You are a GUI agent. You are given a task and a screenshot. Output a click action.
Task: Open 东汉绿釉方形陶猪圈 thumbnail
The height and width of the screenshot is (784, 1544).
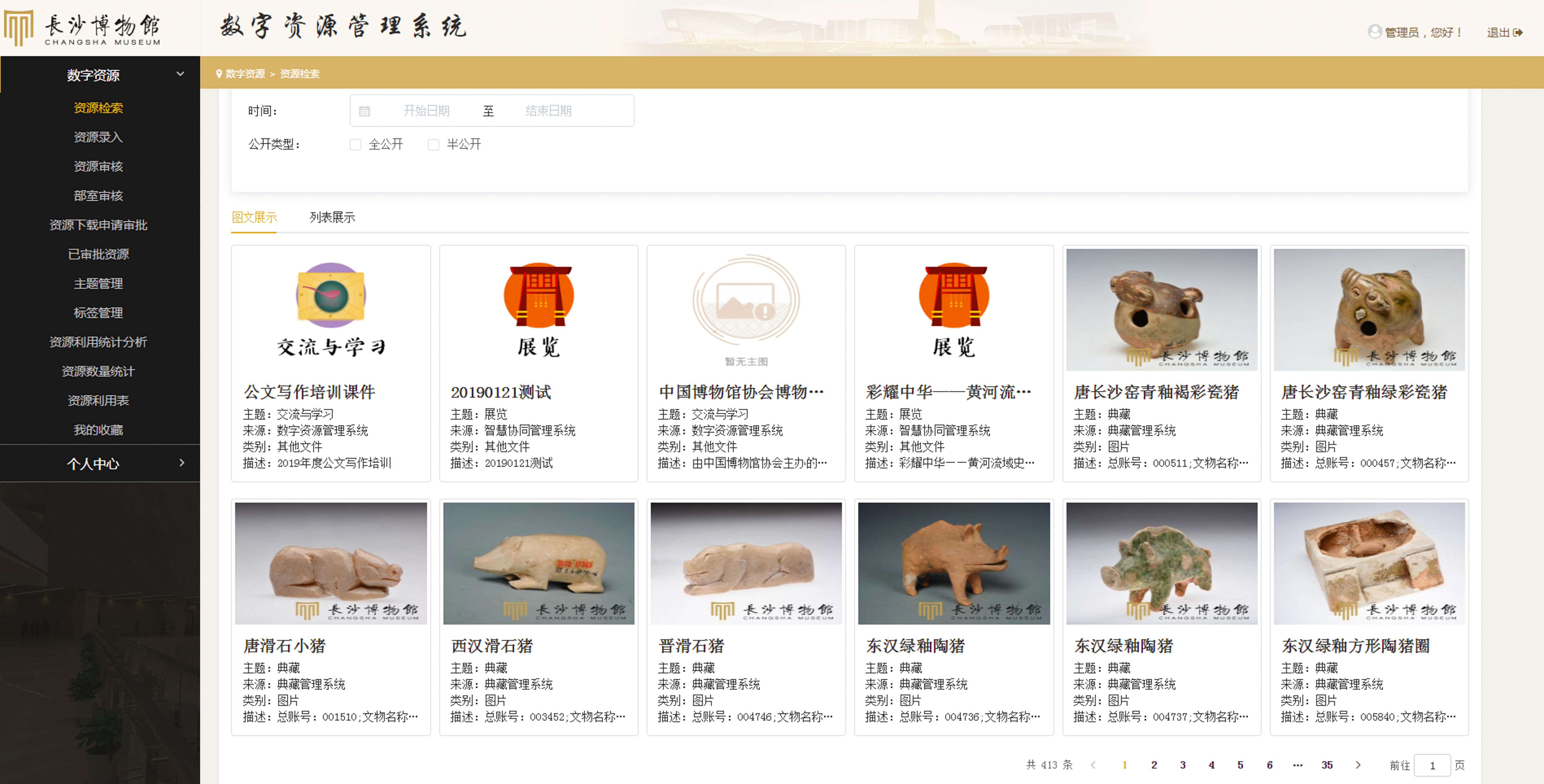pos(1369,564)
